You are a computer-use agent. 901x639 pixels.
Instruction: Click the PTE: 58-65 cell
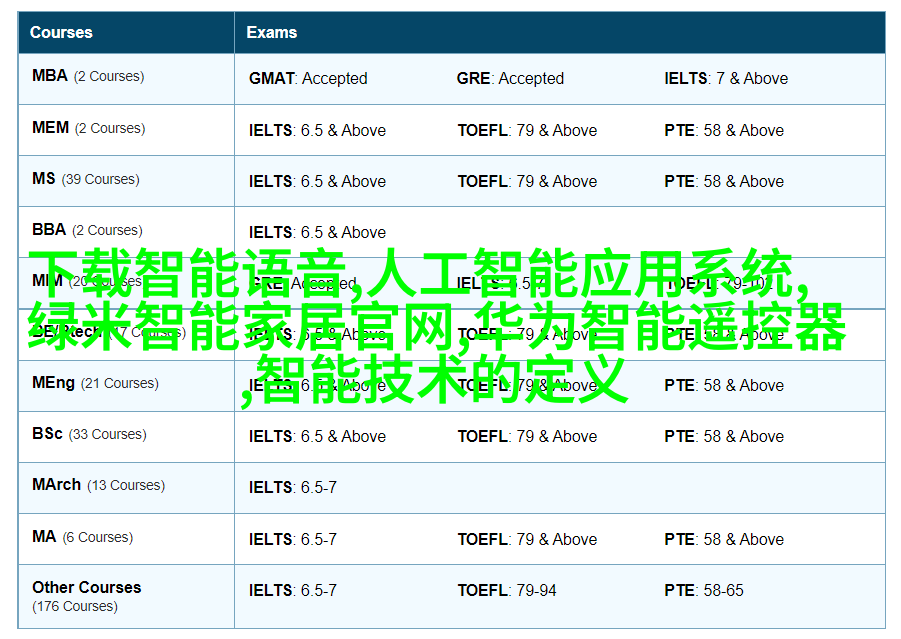[704, 591]
